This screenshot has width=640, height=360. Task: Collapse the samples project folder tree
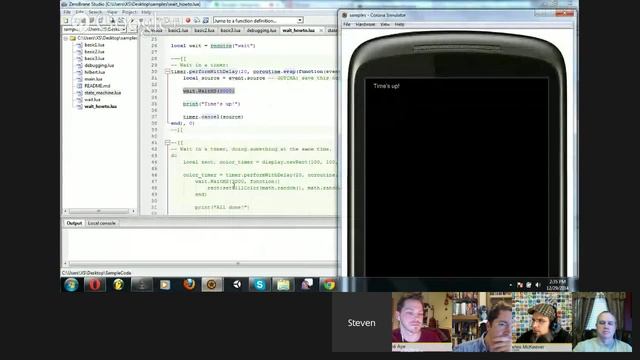point(66,38)
